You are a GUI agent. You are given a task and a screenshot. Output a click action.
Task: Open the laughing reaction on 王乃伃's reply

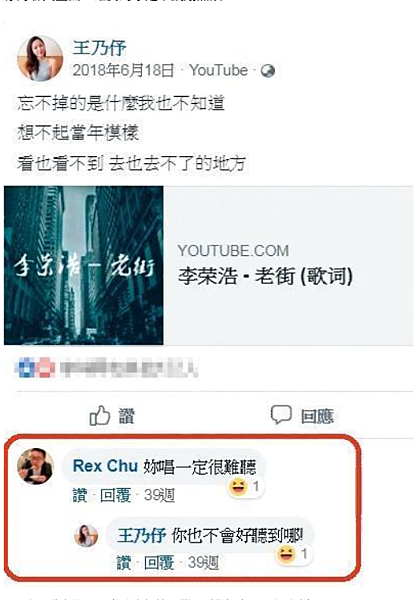[x=294, y=554]
